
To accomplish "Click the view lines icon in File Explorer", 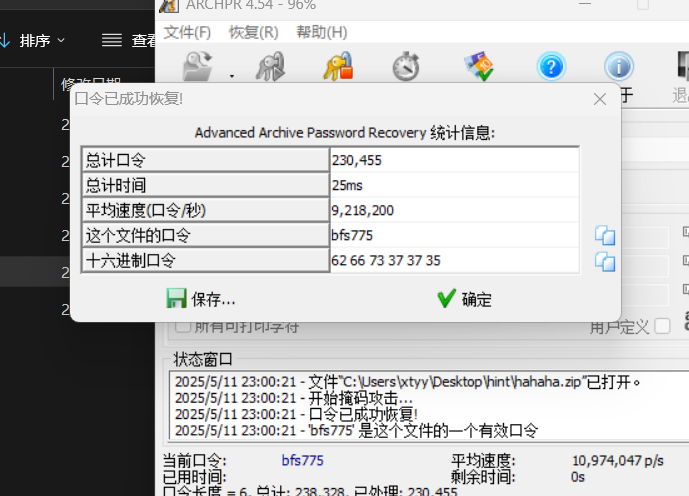I will pyautogui.click(x=112, y=40).
